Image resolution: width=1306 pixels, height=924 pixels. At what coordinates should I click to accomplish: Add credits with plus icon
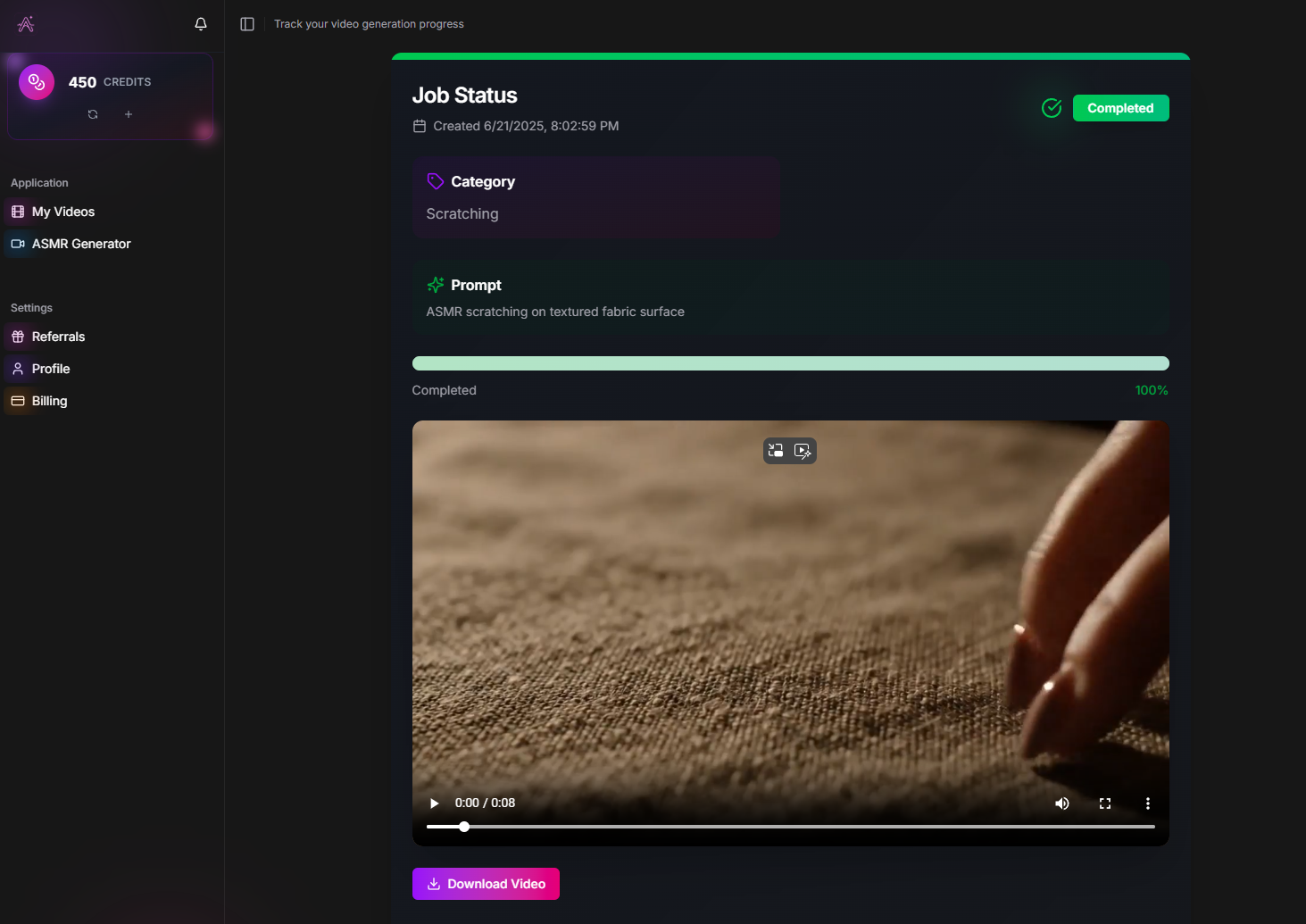129,114
